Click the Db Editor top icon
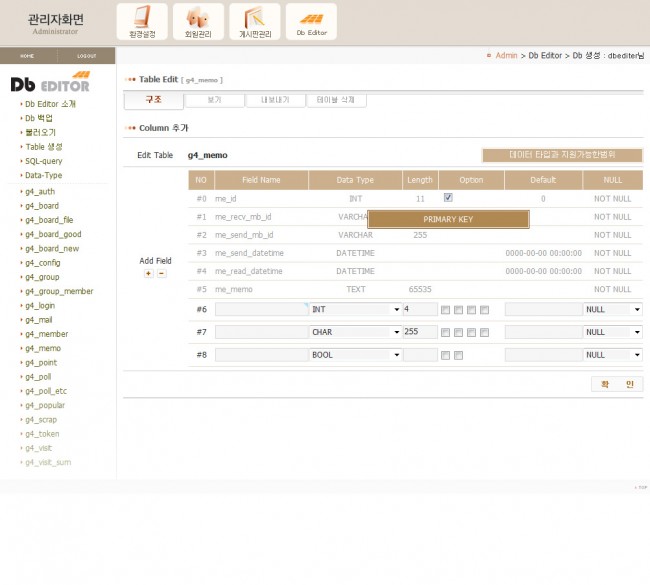Image resolution: width=650 pixels, height=585 pixels. click(x=311, y=21)
